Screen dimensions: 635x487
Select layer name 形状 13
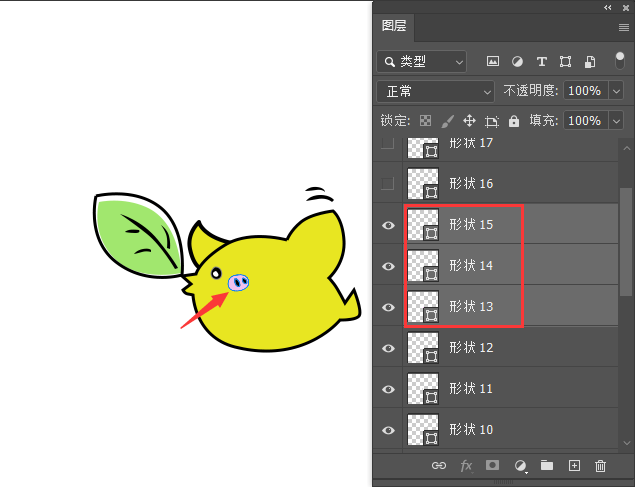pos(471,306)
